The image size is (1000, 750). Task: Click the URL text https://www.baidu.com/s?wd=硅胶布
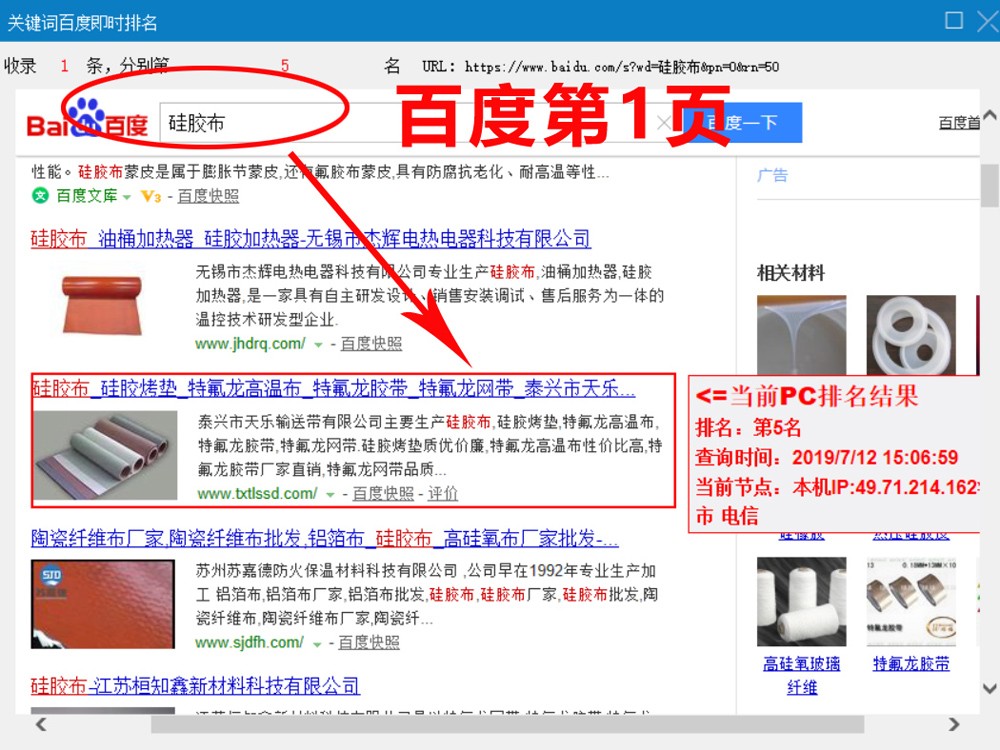[x=622, y=66]
